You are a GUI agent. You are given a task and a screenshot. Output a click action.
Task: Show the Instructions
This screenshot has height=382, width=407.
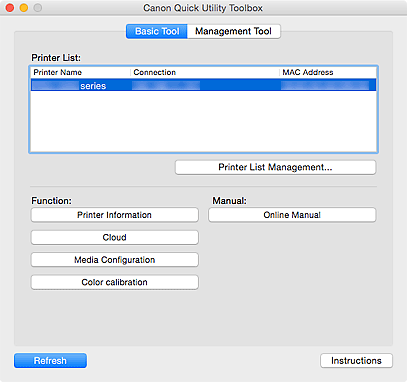pyautogui.click(x=356, y=361)
